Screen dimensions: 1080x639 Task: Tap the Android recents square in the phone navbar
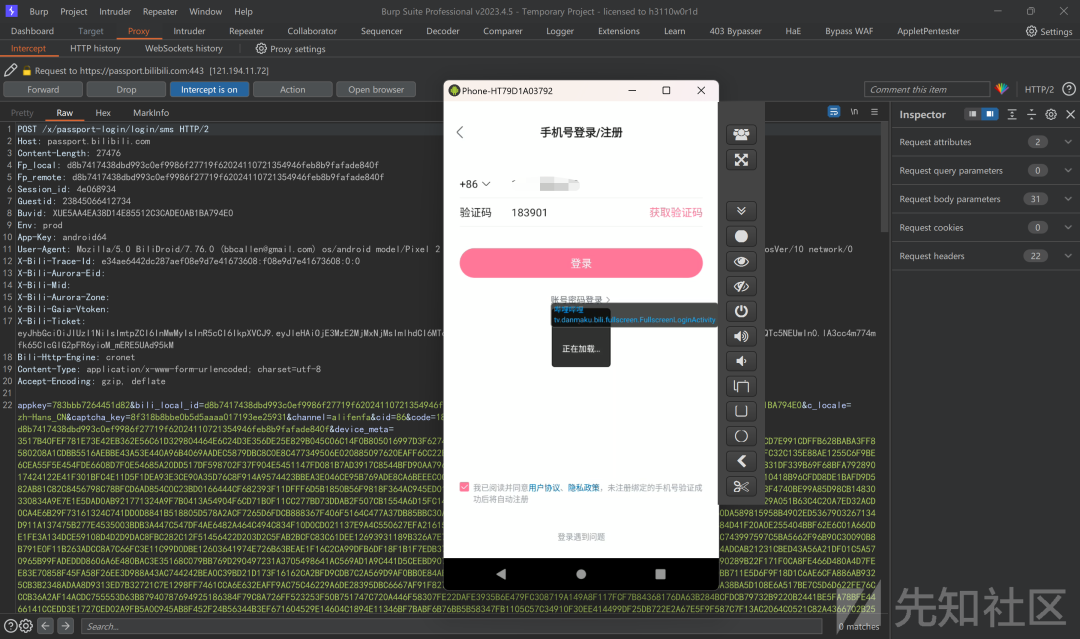click(x=661, y=574)
